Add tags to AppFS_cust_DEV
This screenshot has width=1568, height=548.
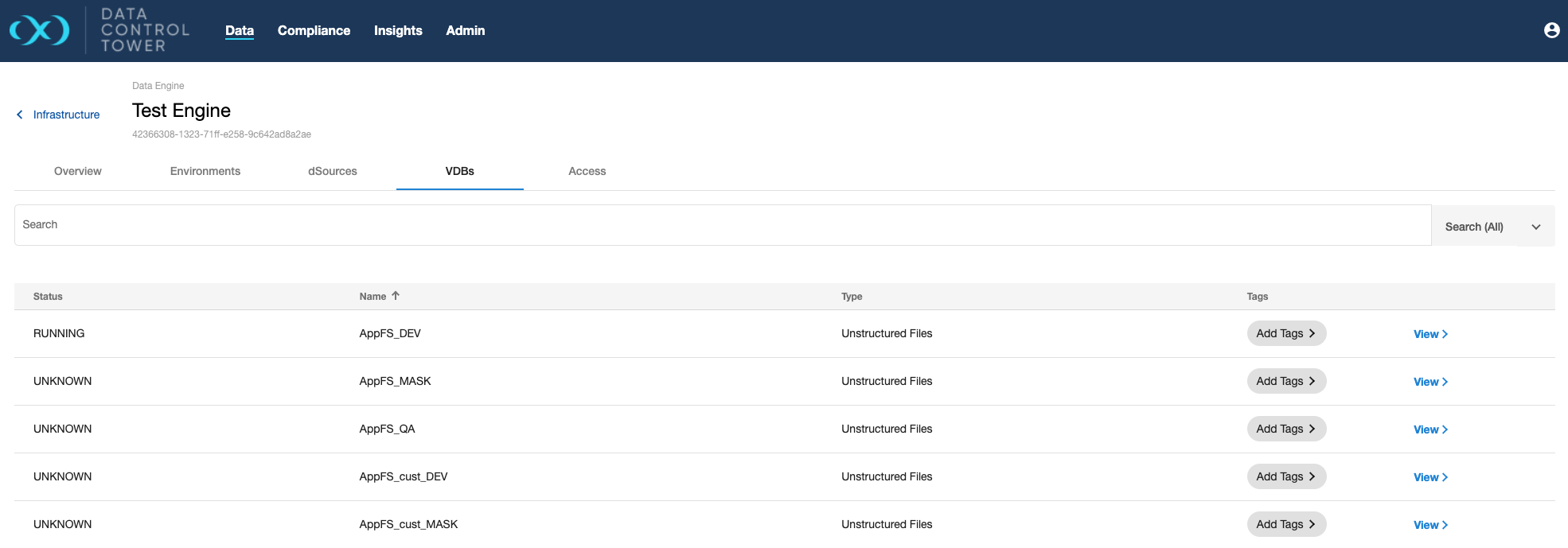pos(1285,476)
